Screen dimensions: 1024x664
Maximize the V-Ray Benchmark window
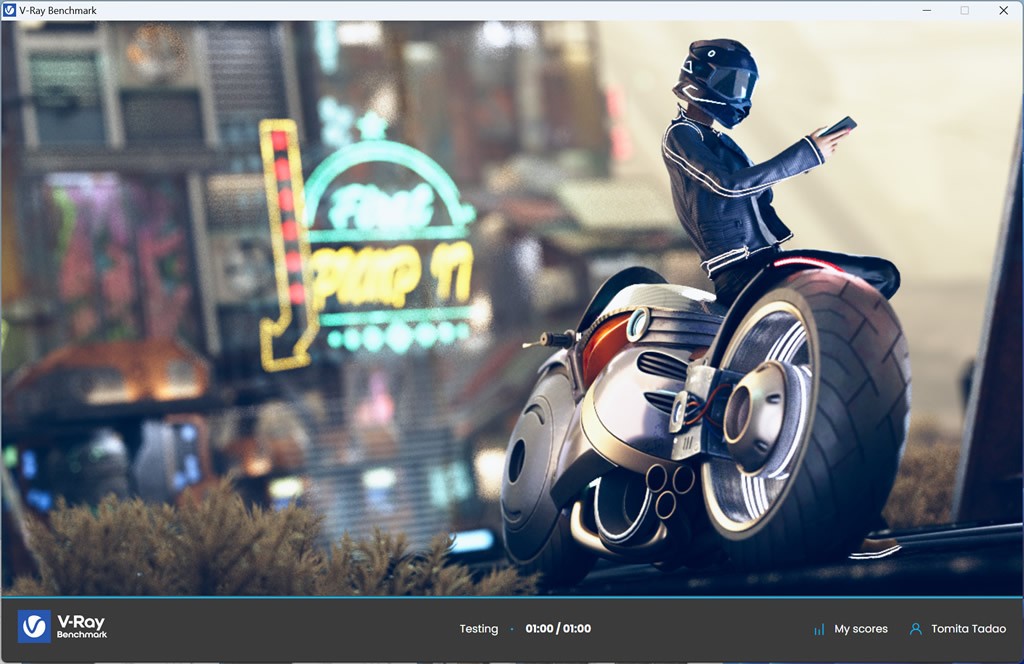[965, 10]
